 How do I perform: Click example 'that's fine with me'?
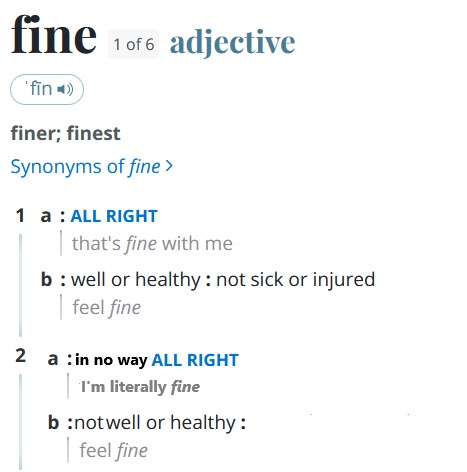click(x=152, y=243)
